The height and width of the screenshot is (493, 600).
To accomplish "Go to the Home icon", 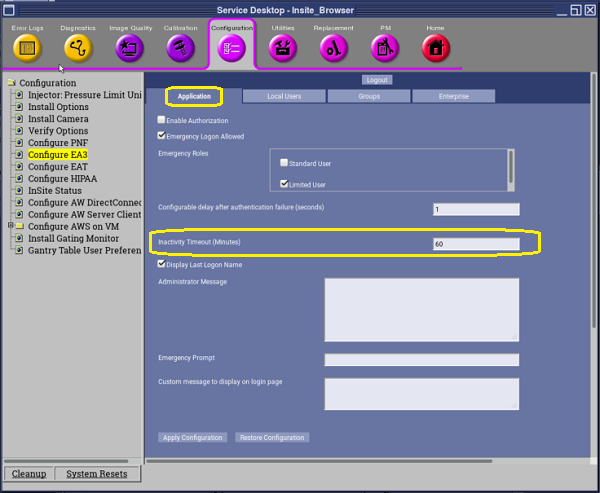I will click(435, 47).
